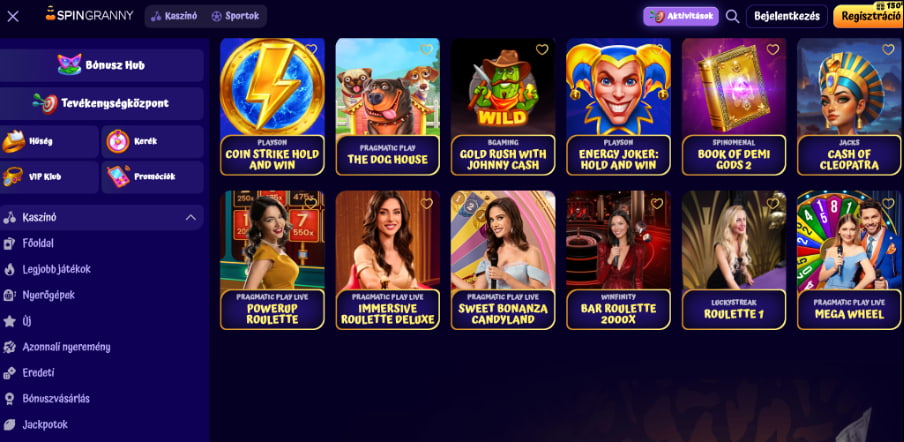Viewport: 904px width, 442px height.
Task: Open the Promóciók phone icon
Action: point(118,176)
